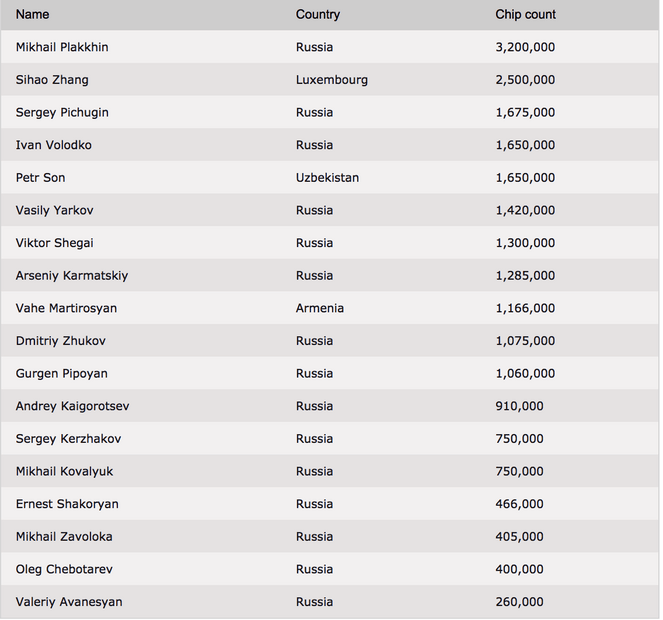Click Andrey Kaigorotsev's name
Image resolution: width=663 pixels, height=620 pixels.
pos(72,406)
